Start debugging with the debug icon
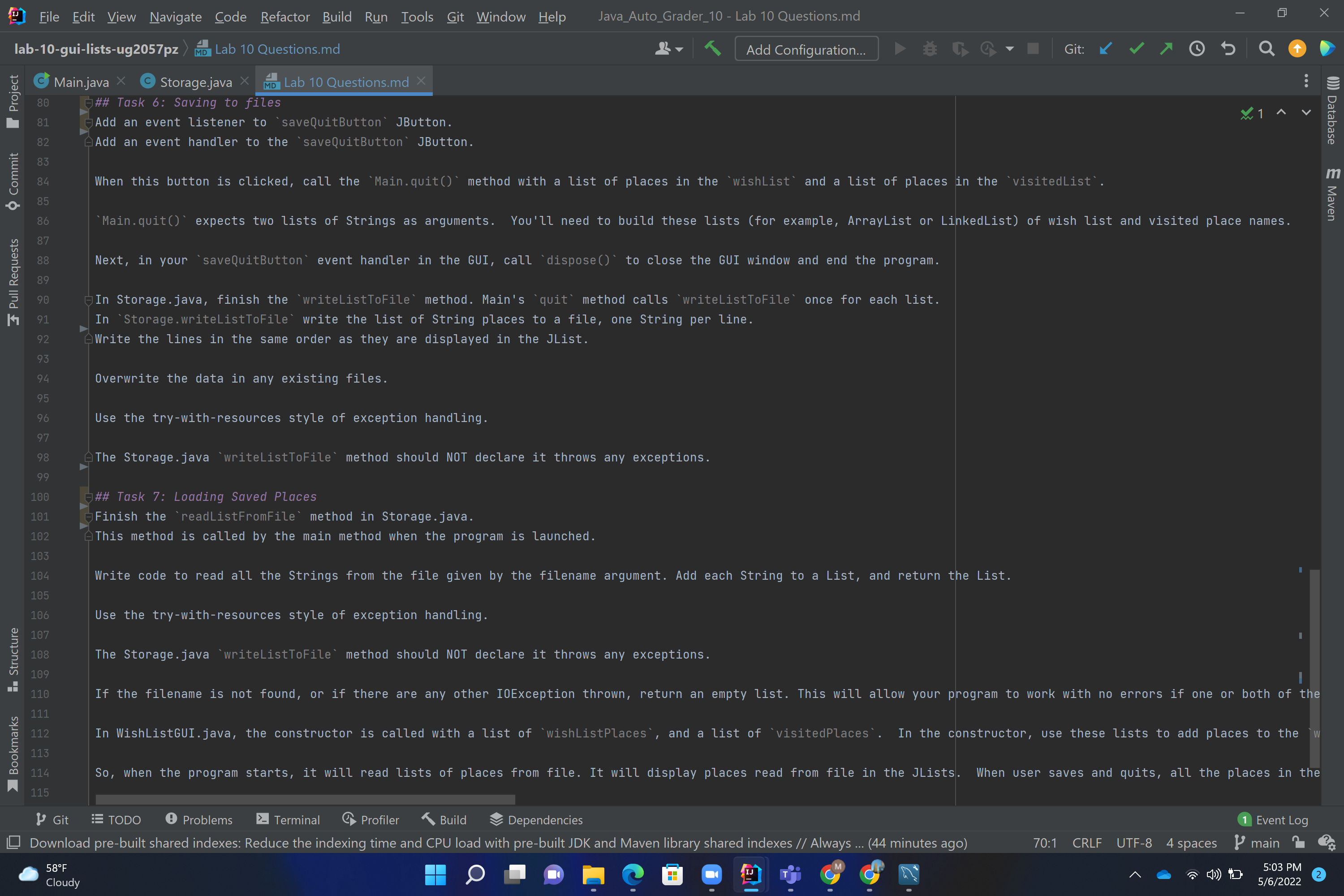The image size is (1344, 896). pos(930,48)
